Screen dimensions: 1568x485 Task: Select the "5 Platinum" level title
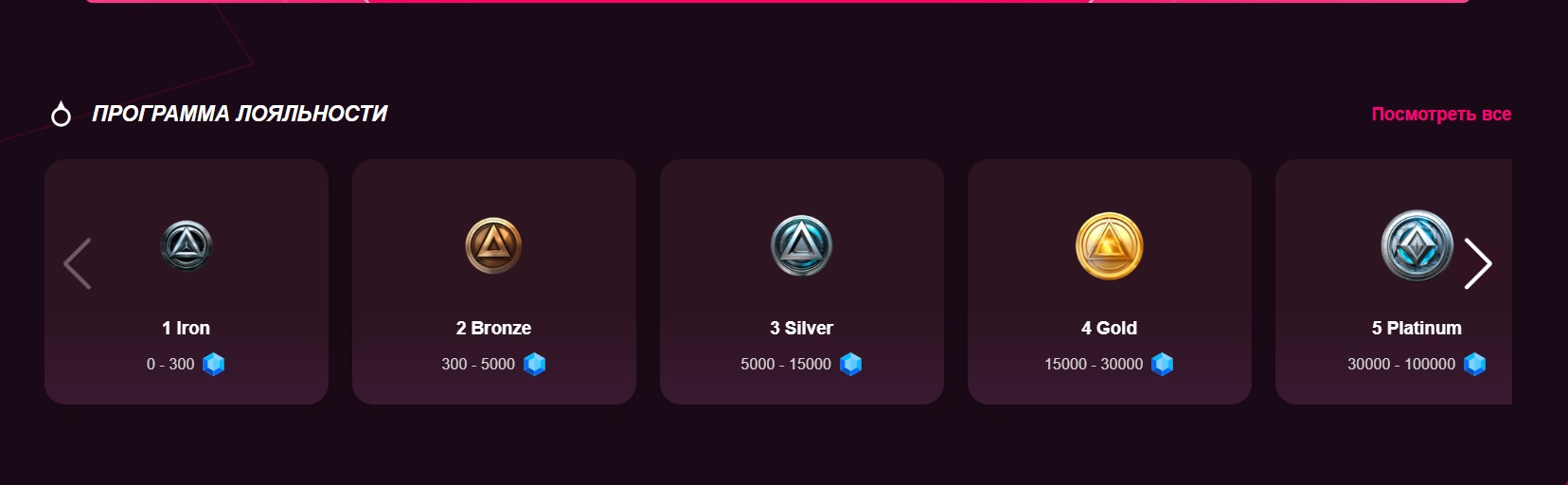click(1417, 328)
